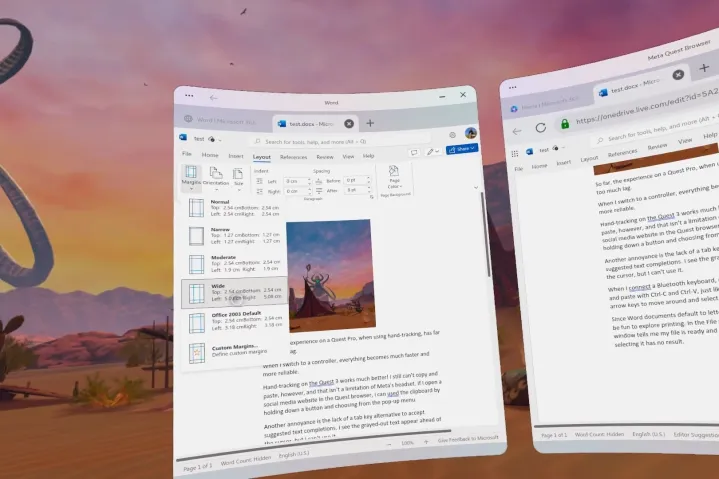Go back in Meta Quest Browser

click(x=517, y=132)
